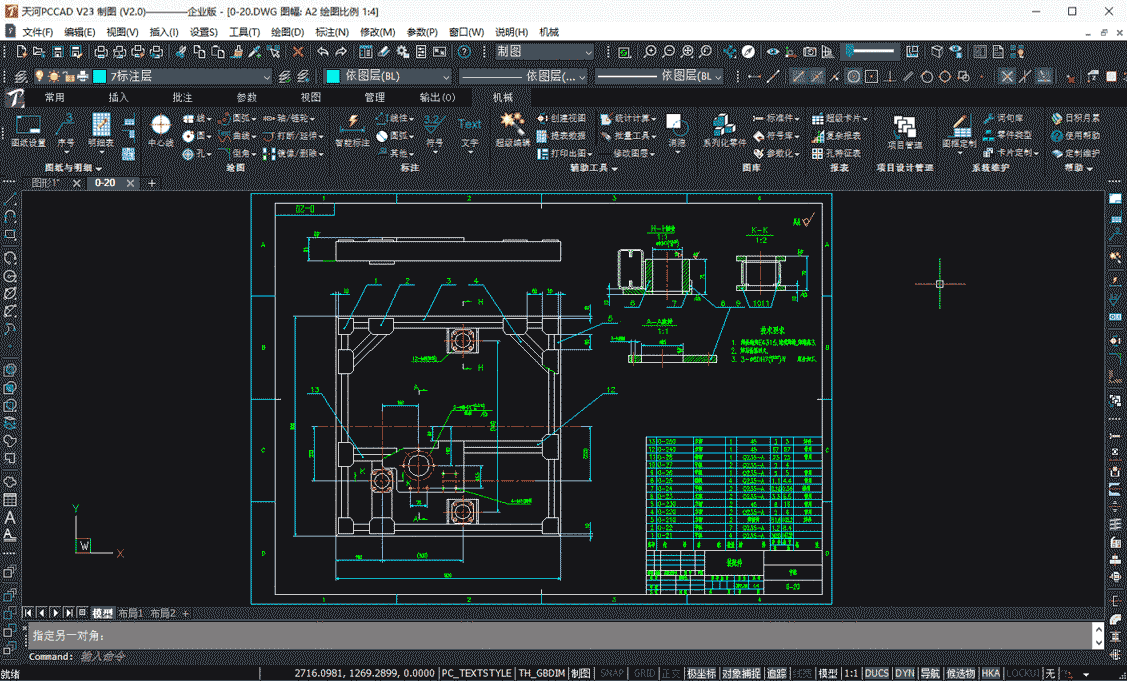Image resolution: width=1127 pixels, height=681 pixels.
Task: Open 图纸设置 drawing sheet setup
Action: [29, 131]
